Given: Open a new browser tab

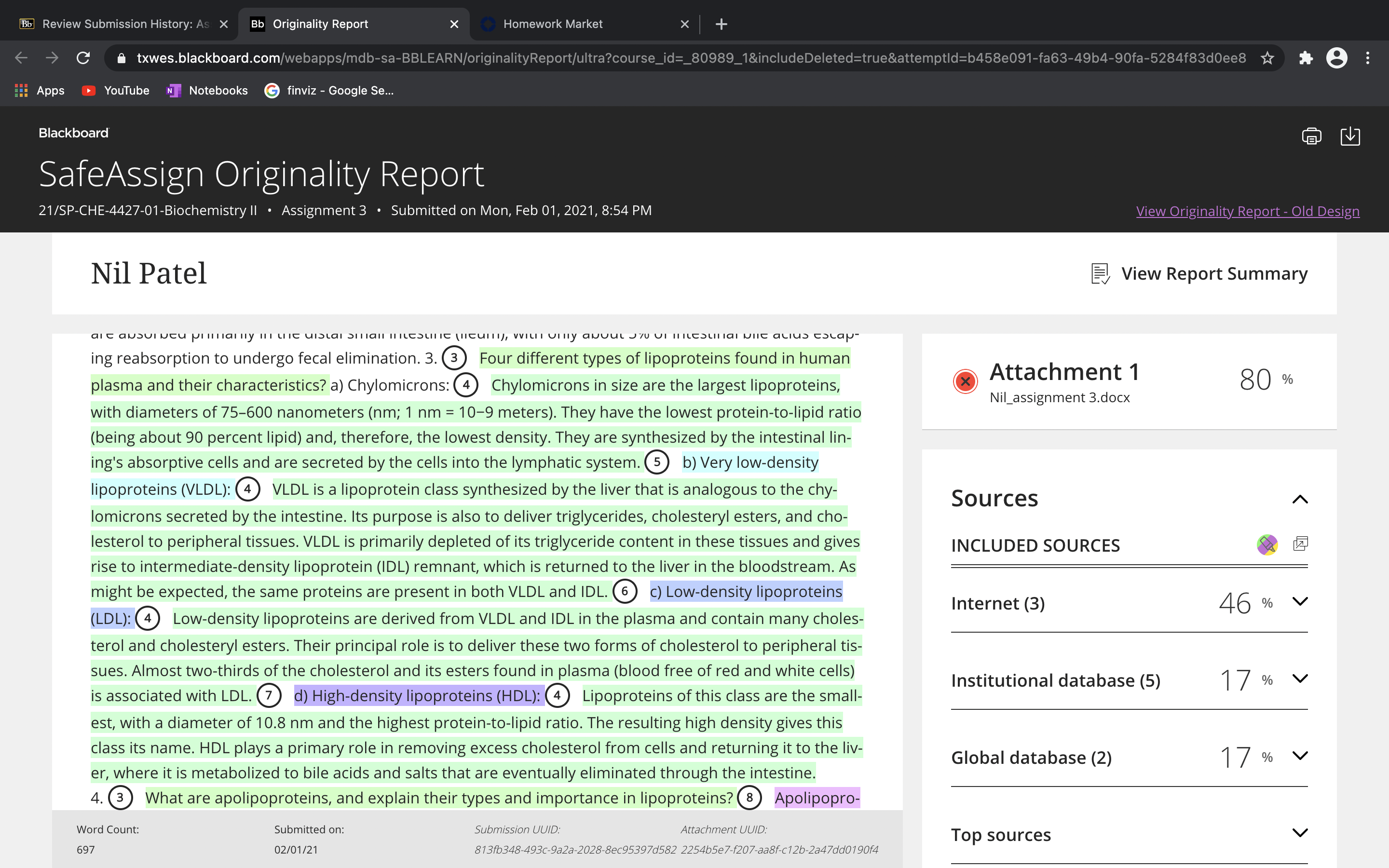Looking at the screenshot, I should pyautogui.click(x=722, y=24).
